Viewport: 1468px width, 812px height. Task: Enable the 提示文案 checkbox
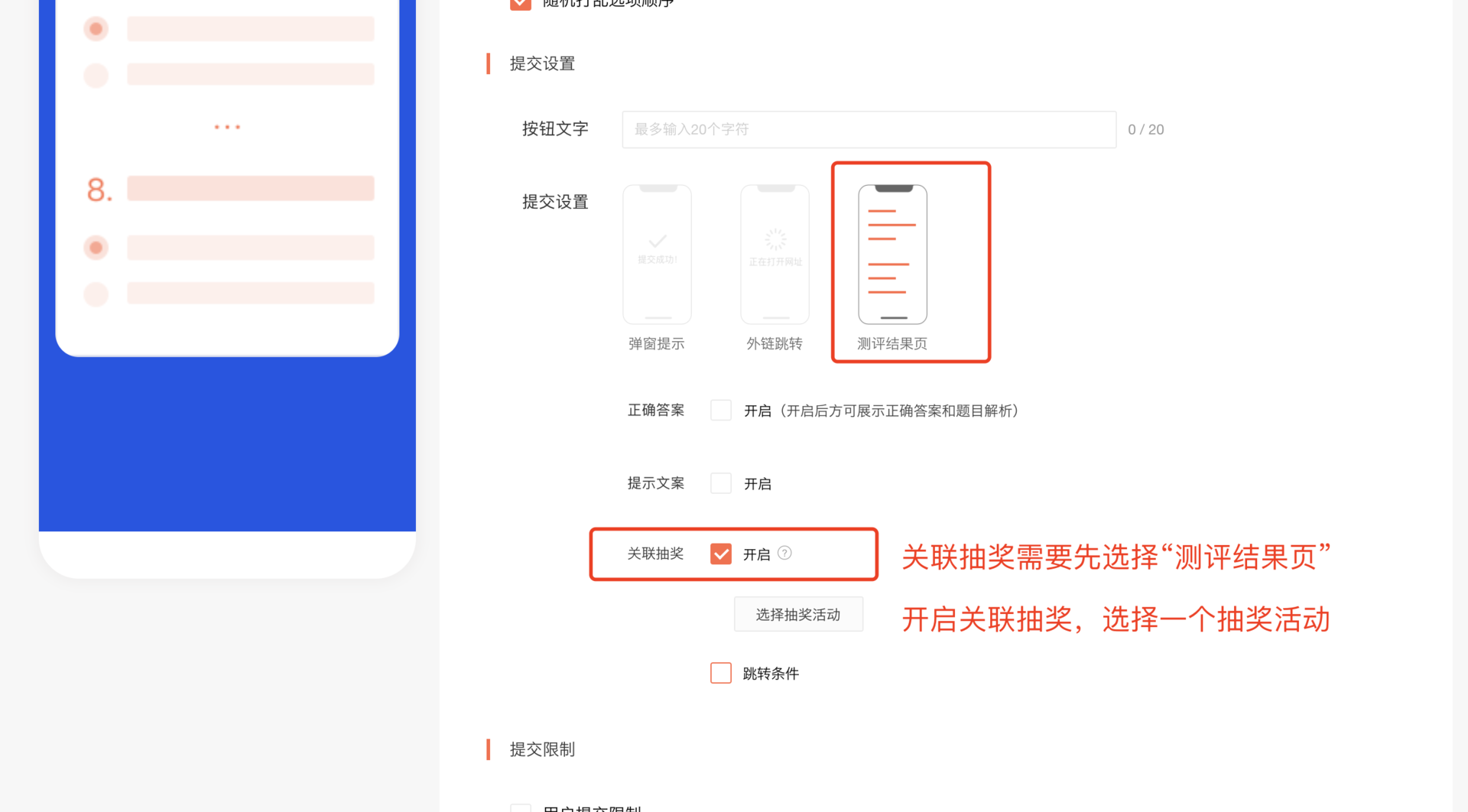coord(720,483)
